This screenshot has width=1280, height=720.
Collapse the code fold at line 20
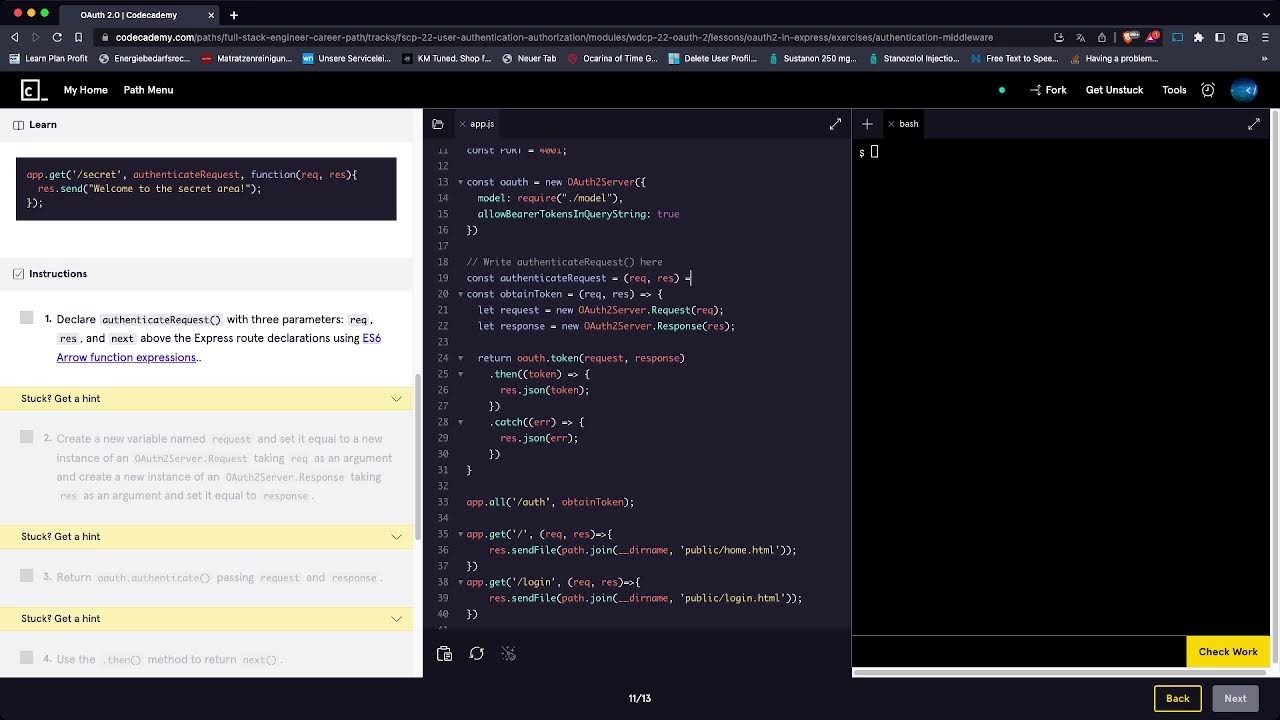point(460,294)
